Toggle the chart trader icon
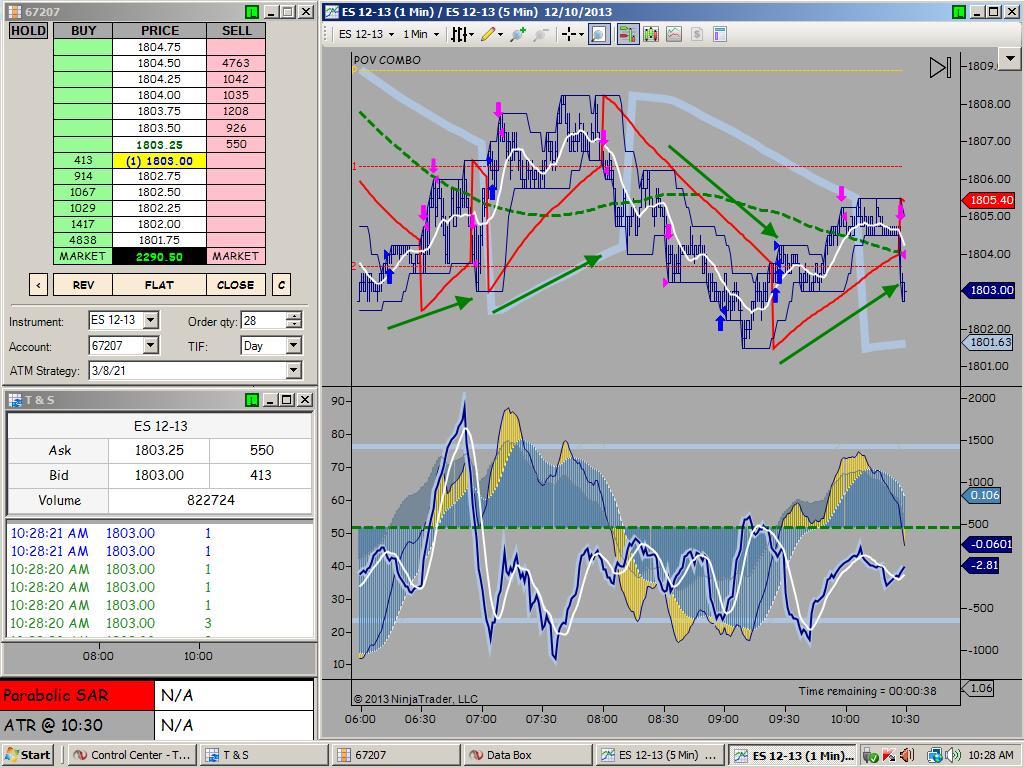 tap(628, 35)
